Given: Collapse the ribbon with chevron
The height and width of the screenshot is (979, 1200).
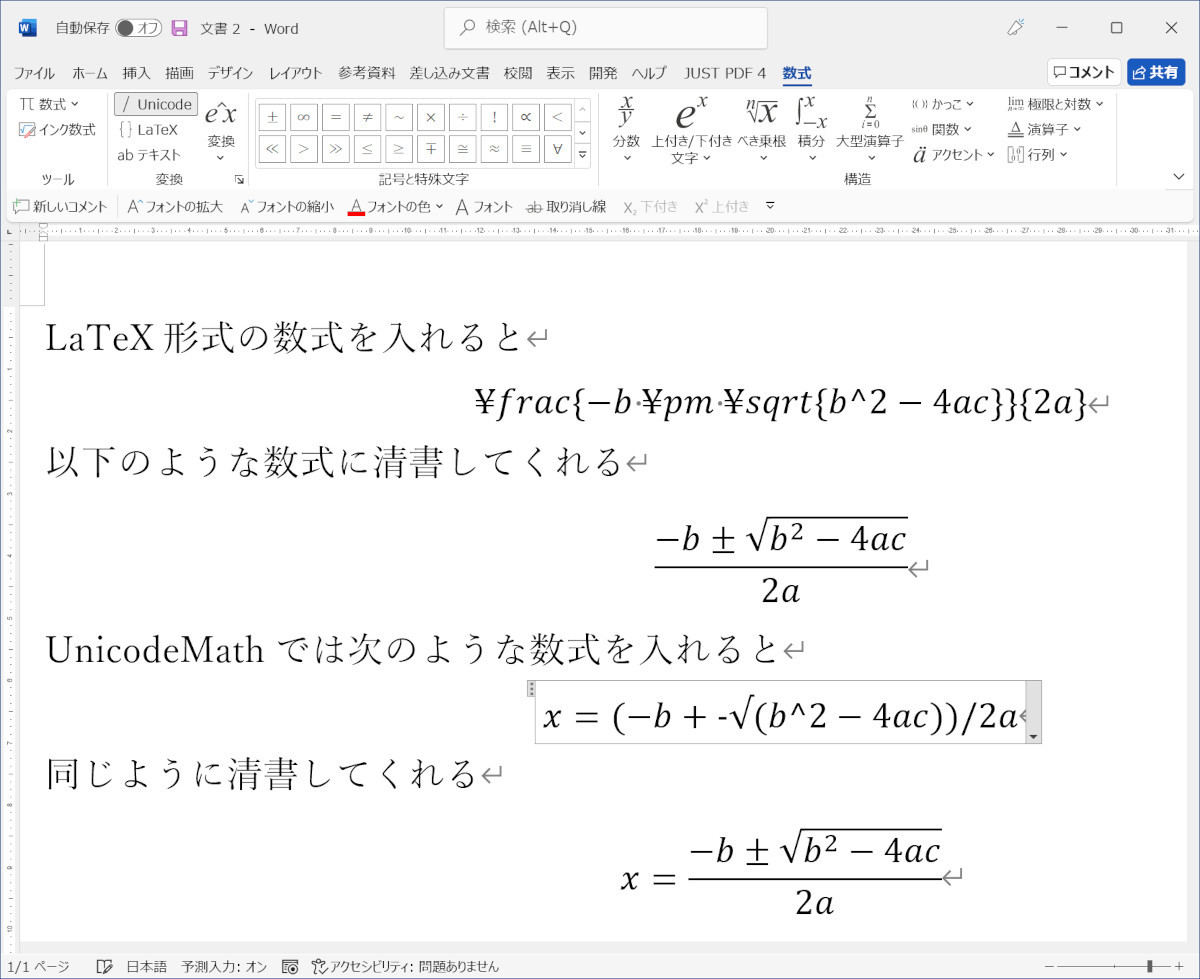Looking at the screenshot, I should 1179,177.
